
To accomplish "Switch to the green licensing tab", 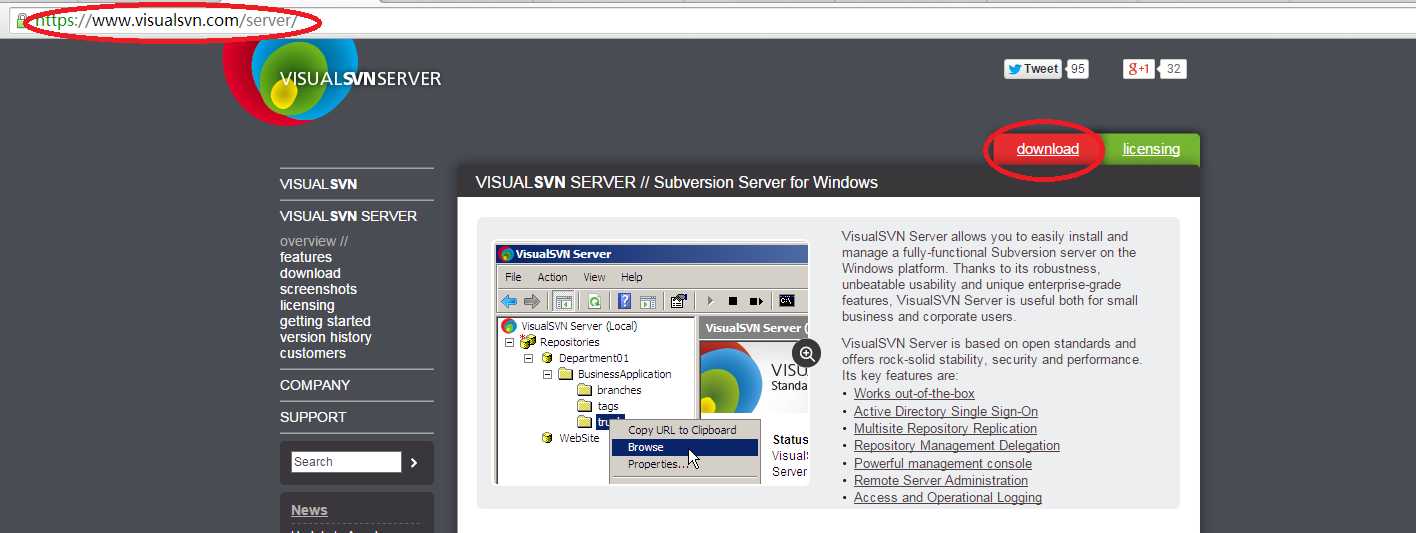I will pyautogui.click(x=1151, y=149).
